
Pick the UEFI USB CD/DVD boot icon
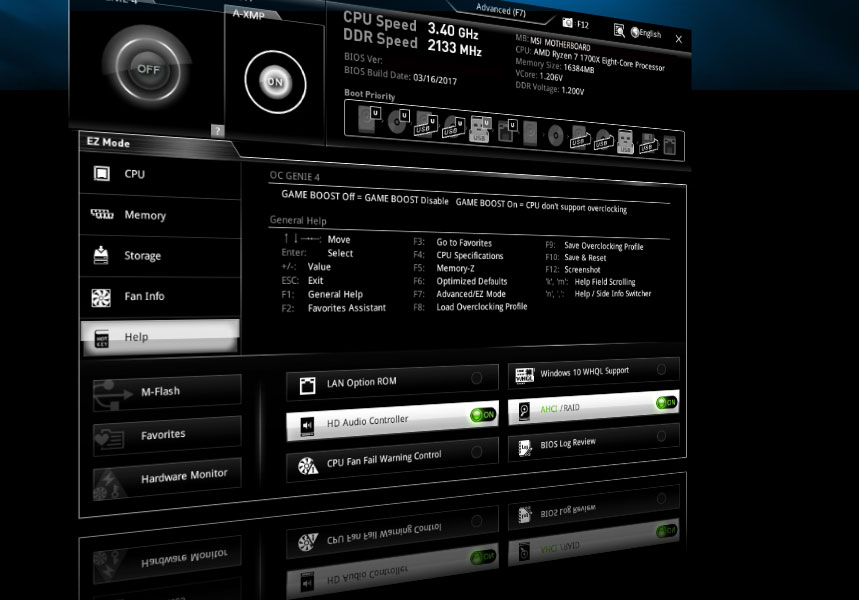tap(454, 127)
